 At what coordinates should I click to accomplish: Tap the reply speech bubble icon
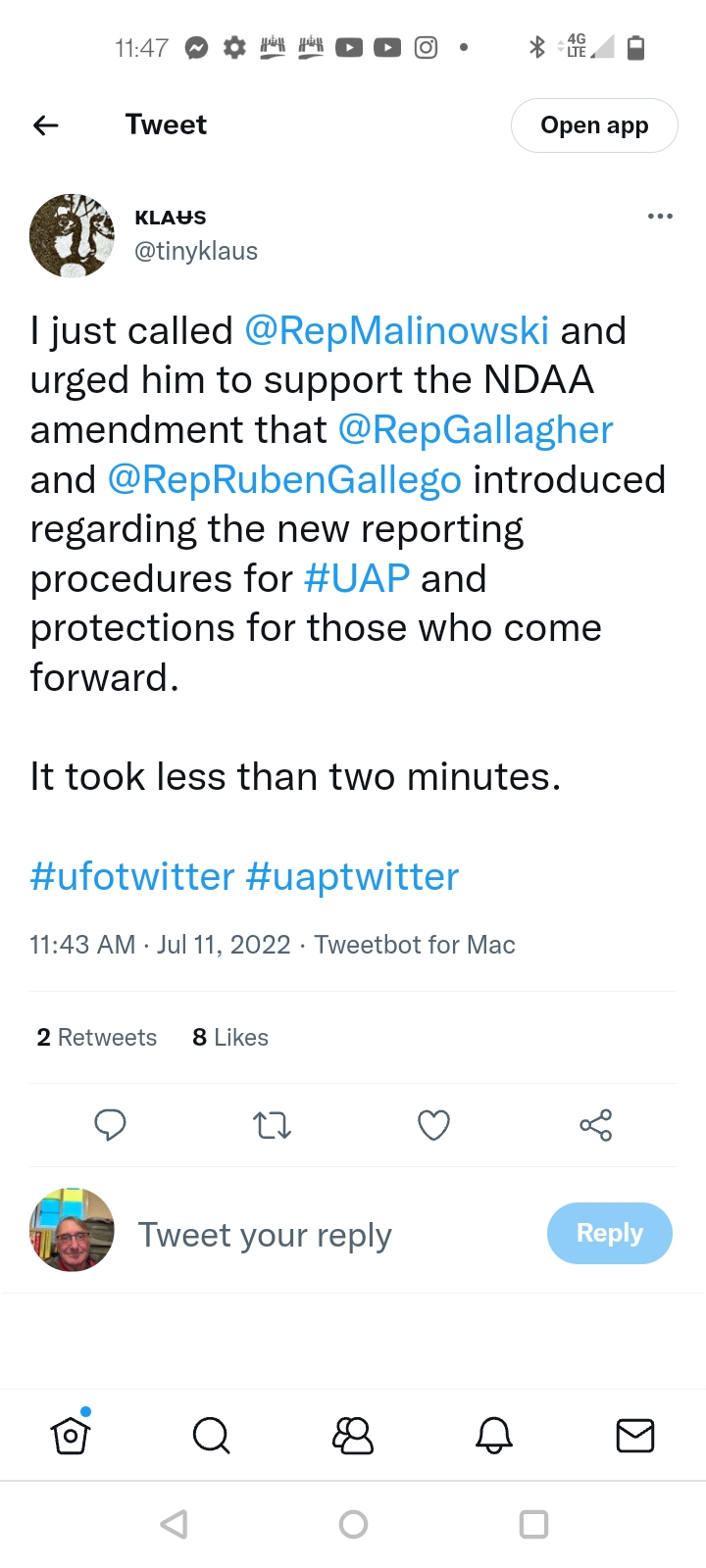110,1124
